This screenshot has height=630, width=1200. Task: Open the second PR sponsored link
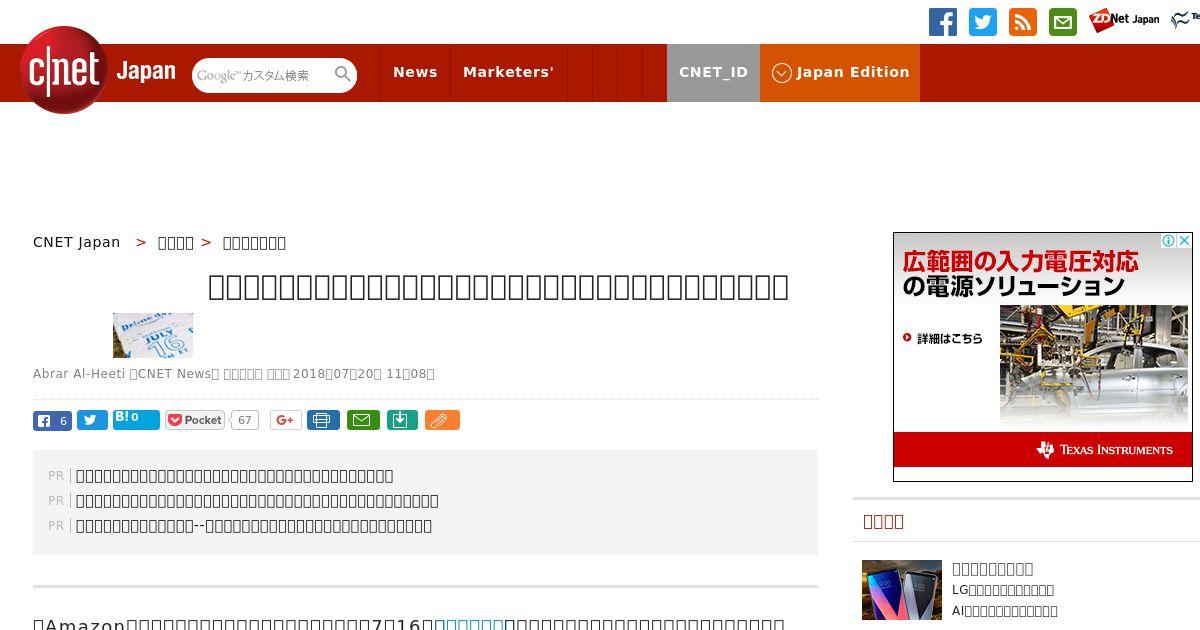257,501
